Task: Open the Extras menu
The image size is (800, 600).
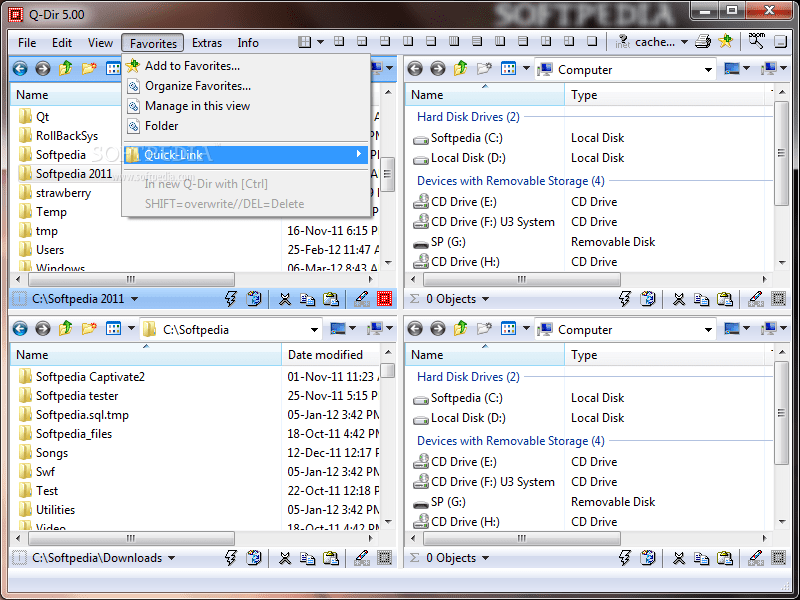Action: 206,43
